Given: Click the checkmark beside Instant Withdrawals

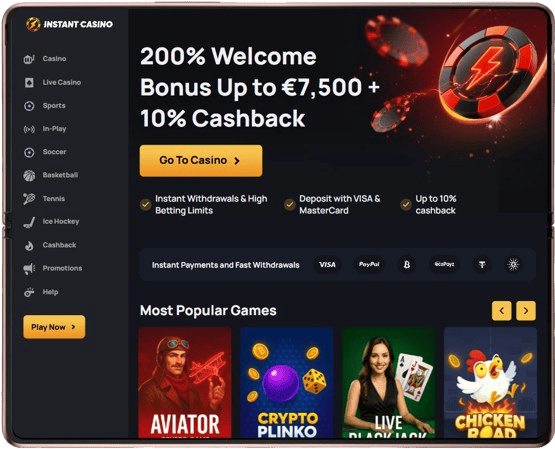Looking at the screenshot, I should (x=145, y=205).
